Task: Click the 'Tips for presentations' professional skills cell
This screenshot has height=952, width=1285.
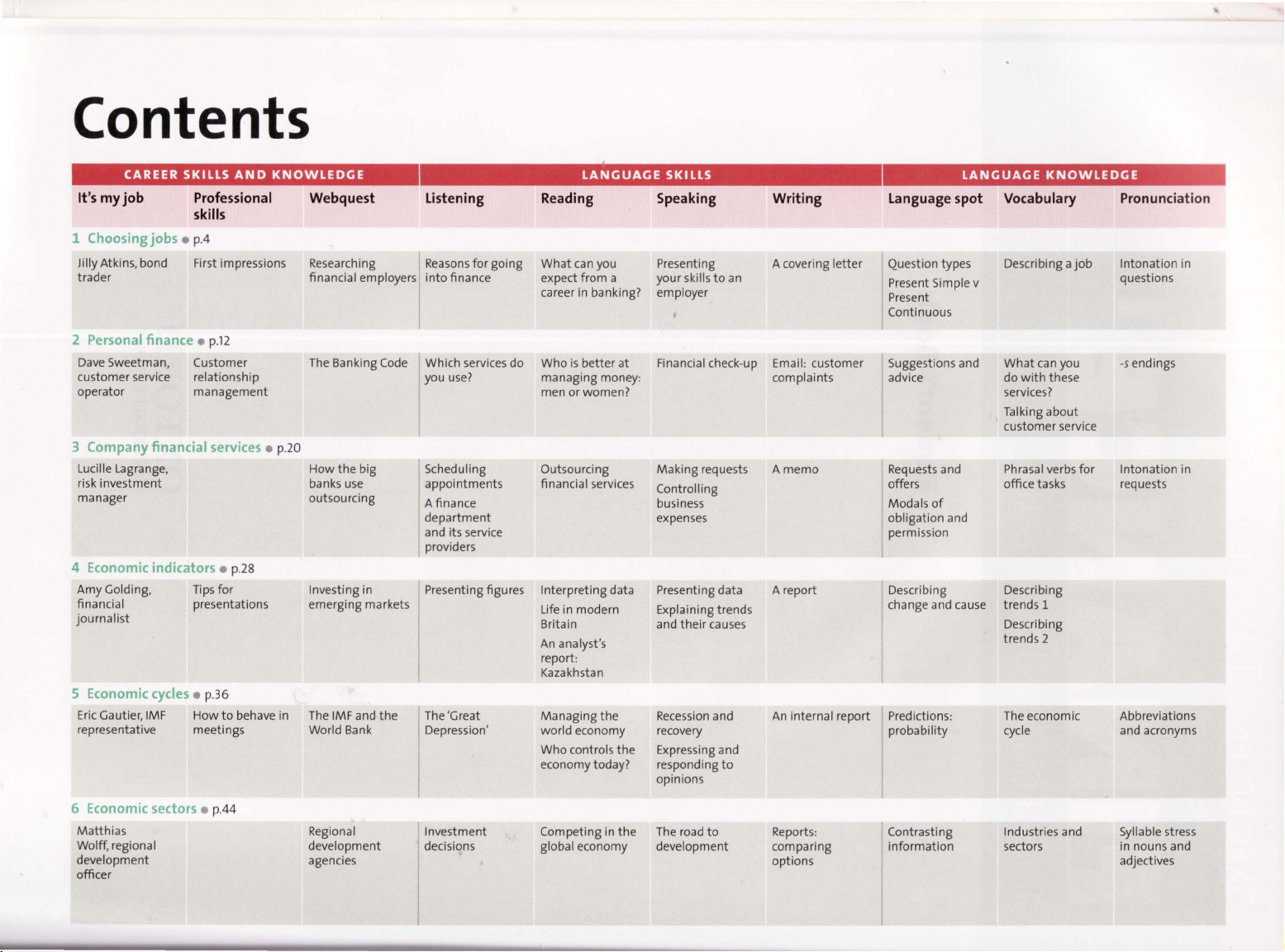Action: pos(230,597)
